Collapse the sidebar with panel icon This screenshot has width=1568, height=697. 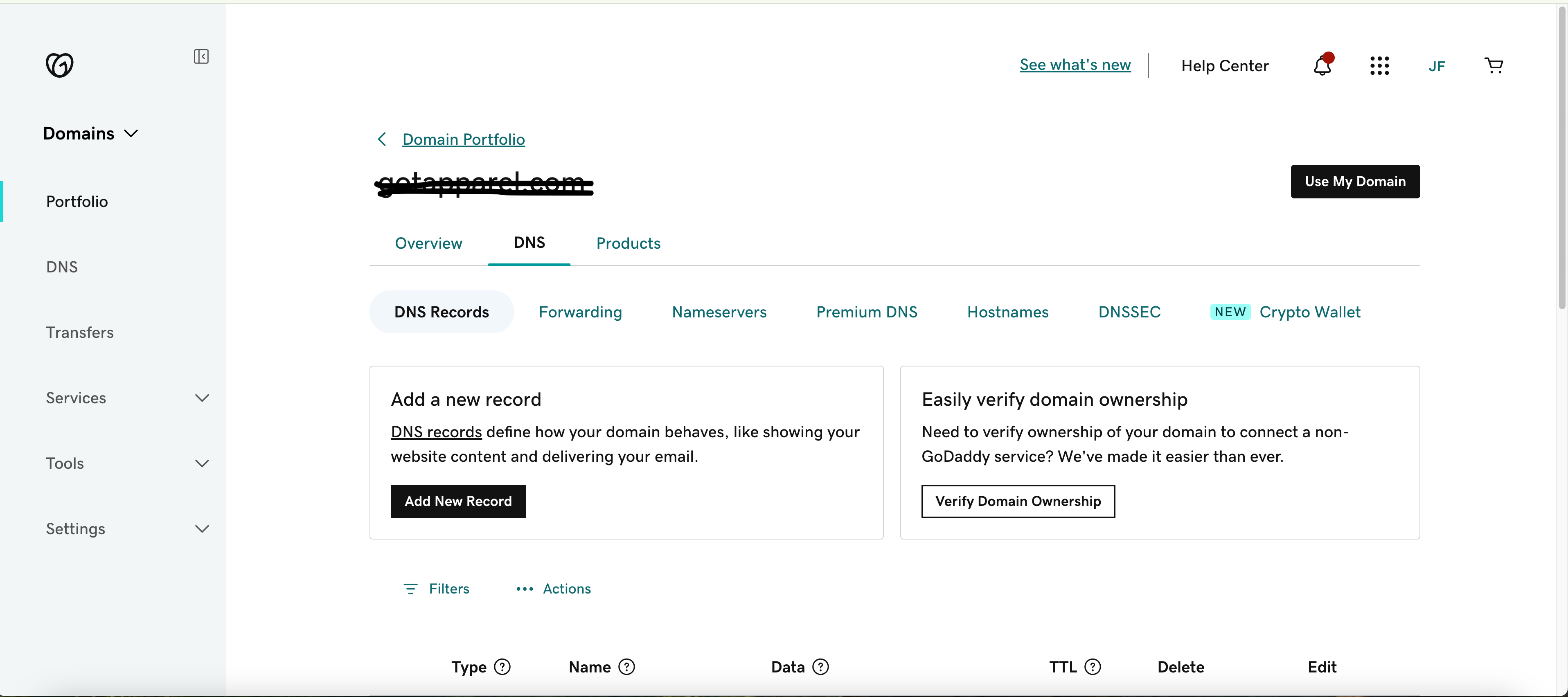(201, 56)
